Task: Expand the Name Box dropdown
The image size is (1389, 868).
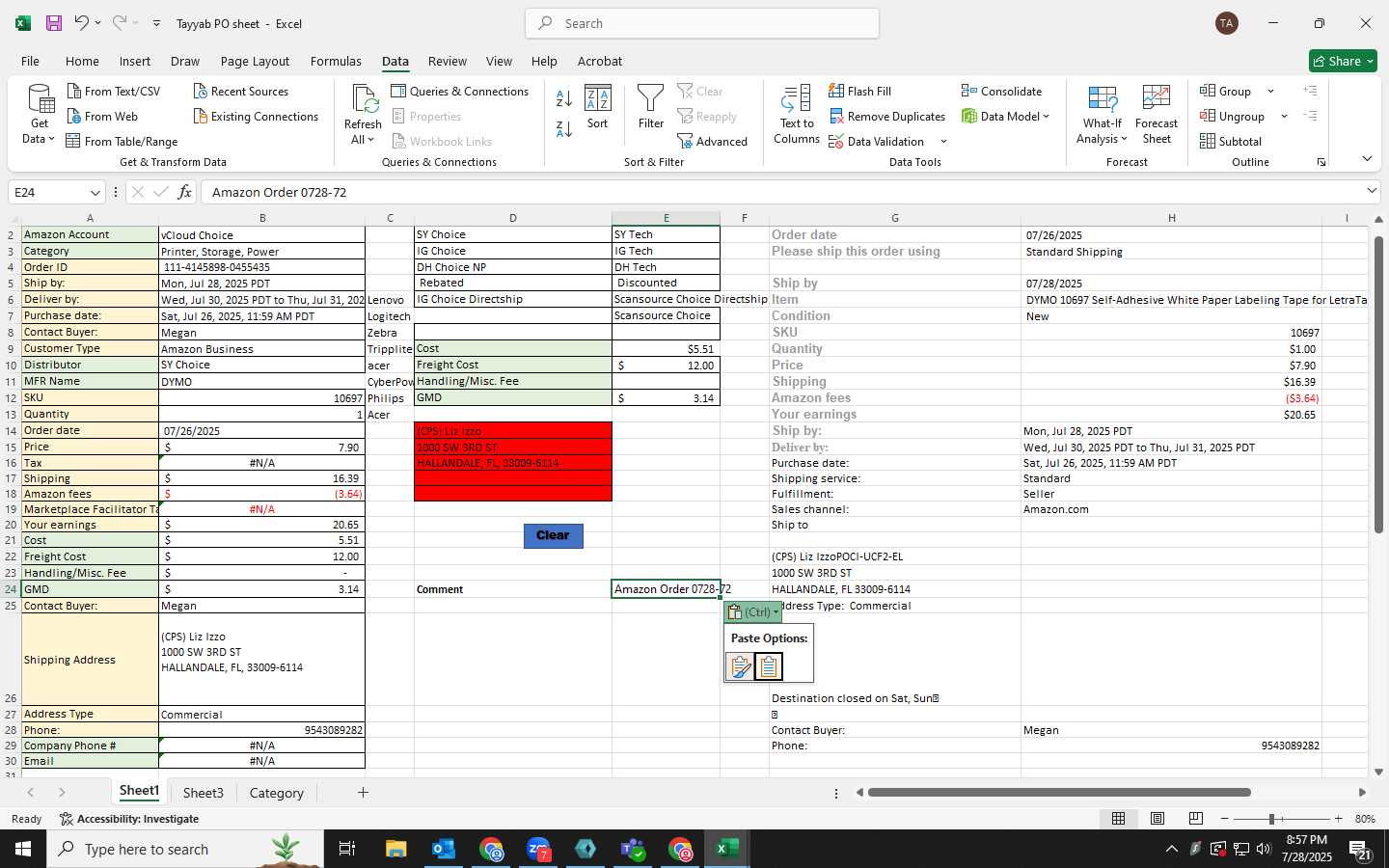Action: pyautogui.click(x=95, y=192)
